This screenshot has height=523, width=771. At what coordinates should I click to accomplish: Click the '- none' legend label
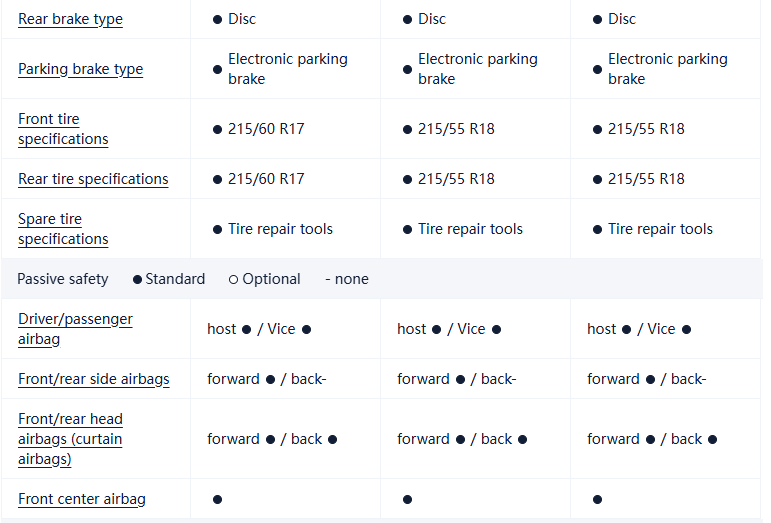(x=347, y=279)
